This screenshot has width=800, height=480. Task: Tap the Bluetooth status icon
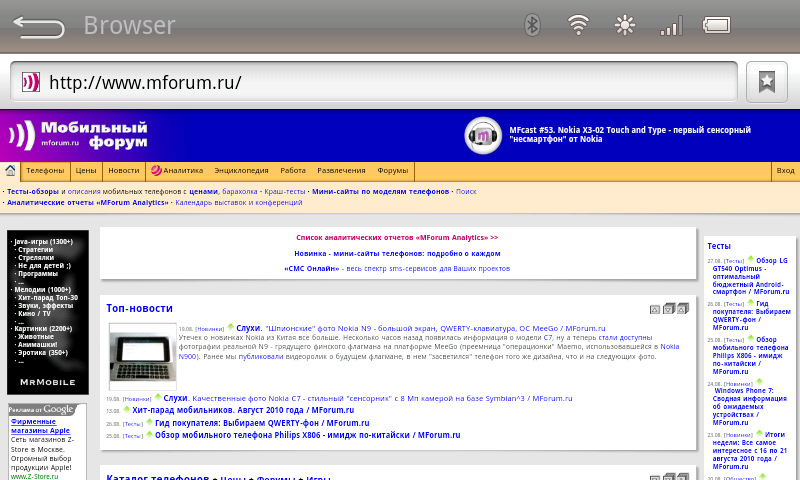pos(533,25)
